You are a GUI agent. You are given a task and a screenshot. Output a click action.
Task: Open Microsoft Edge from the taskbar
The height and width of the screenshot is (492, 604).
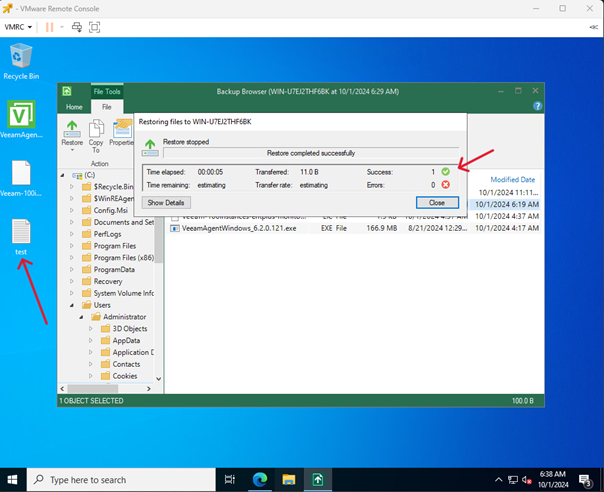(257, 479)
